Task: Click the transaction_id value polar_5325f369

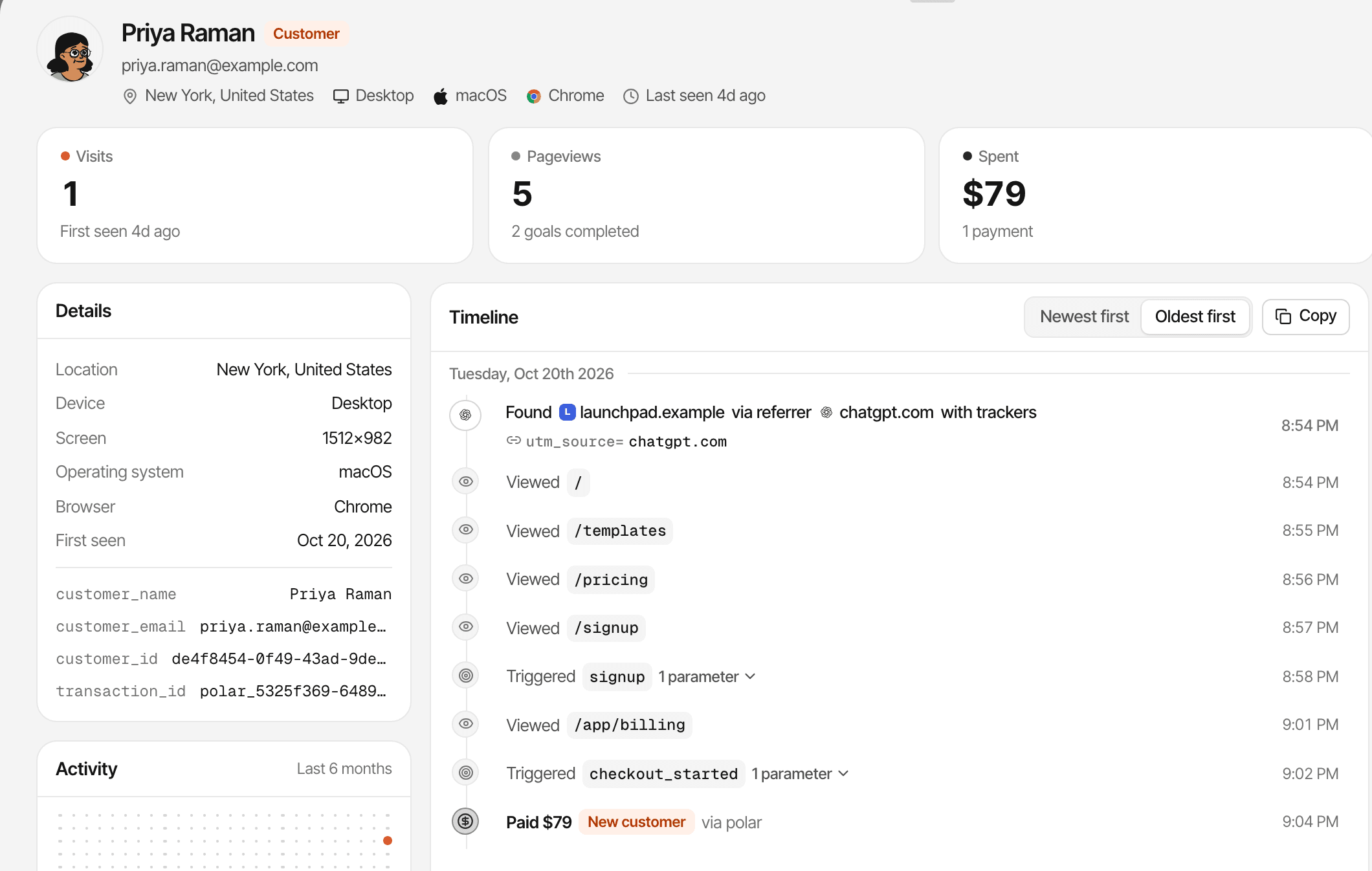Action: pos(293,691)
